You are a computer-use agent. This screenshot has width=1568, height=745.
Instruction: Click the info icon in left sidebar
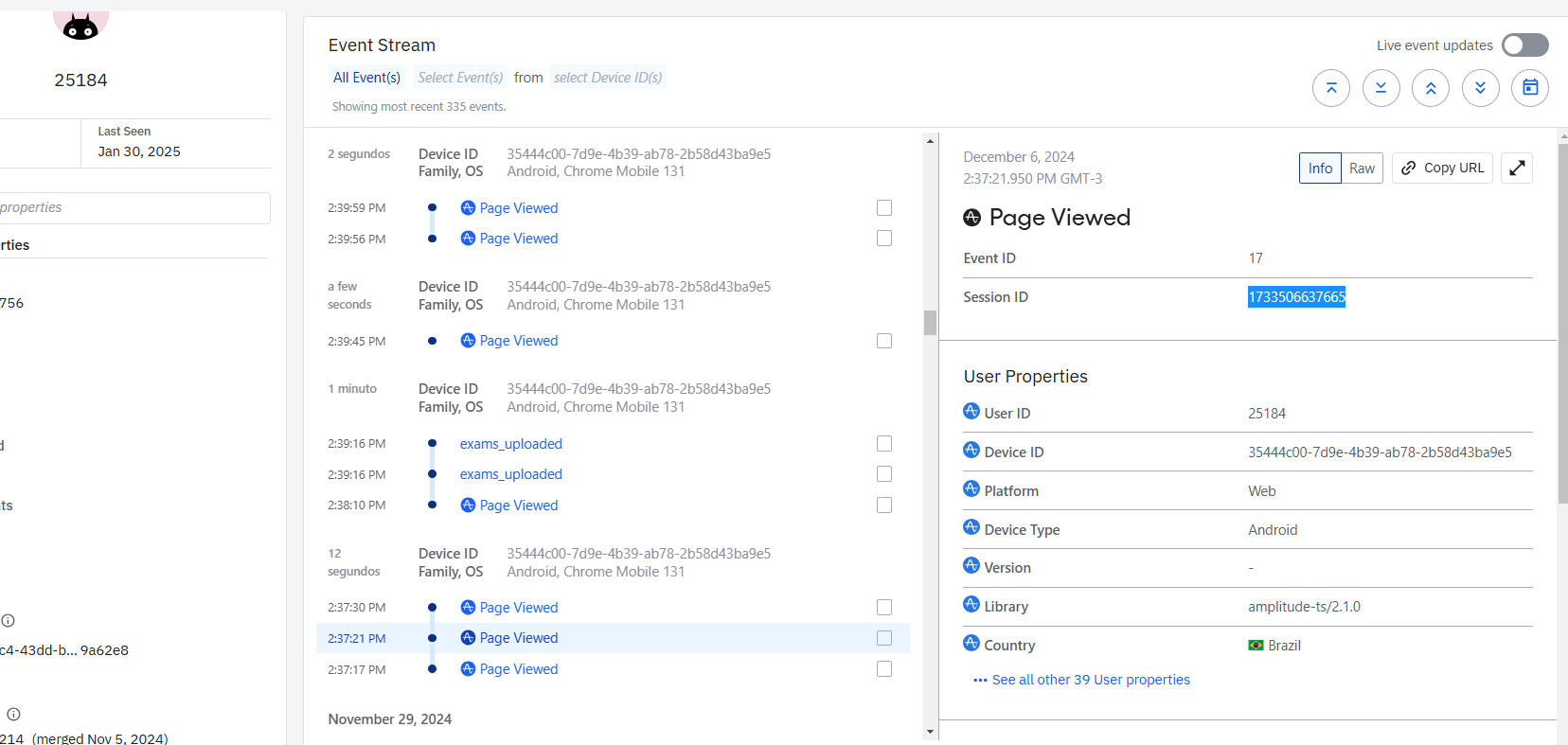tap(9, 621)
